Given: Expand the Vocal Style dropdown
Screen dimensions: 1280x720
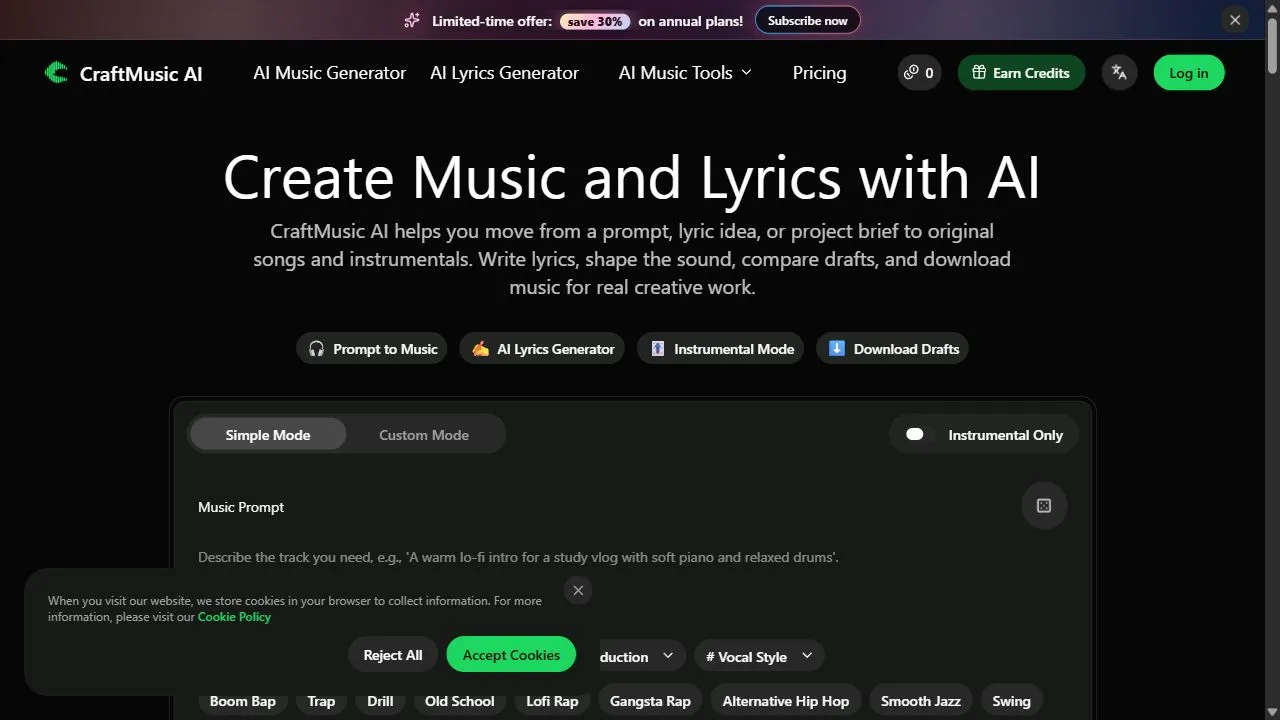Looking at the screenshot, I should point(759,657).
